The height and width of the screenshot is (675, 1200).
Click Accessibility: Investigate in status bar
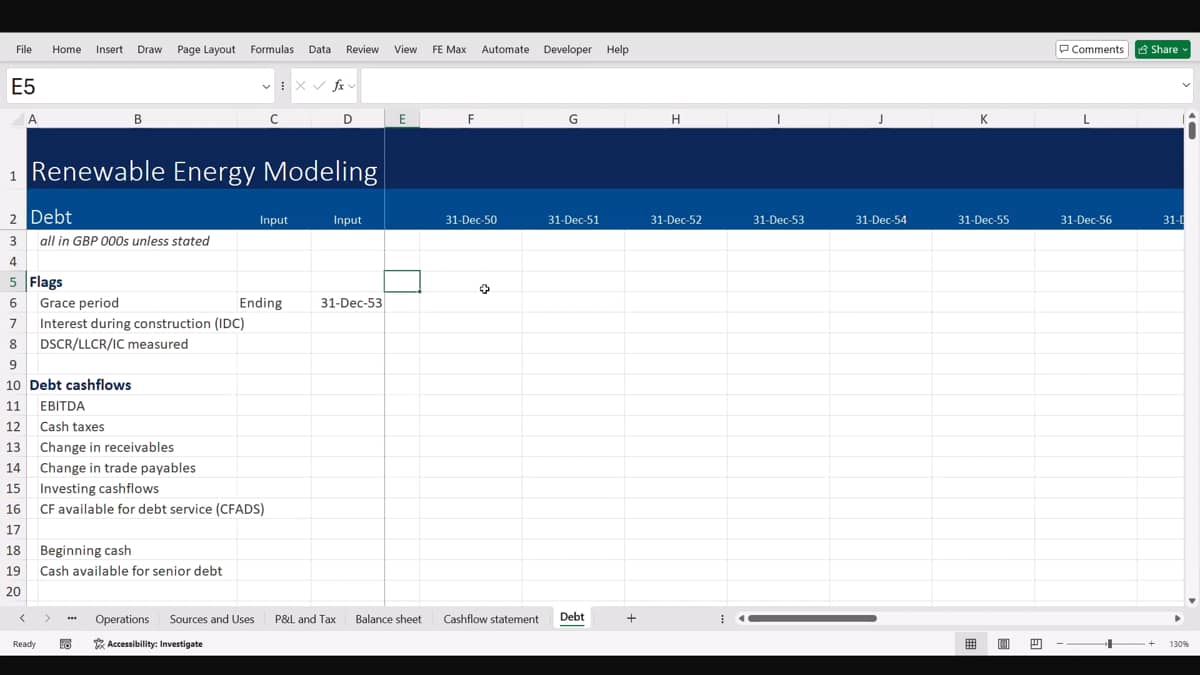(148, 644)
